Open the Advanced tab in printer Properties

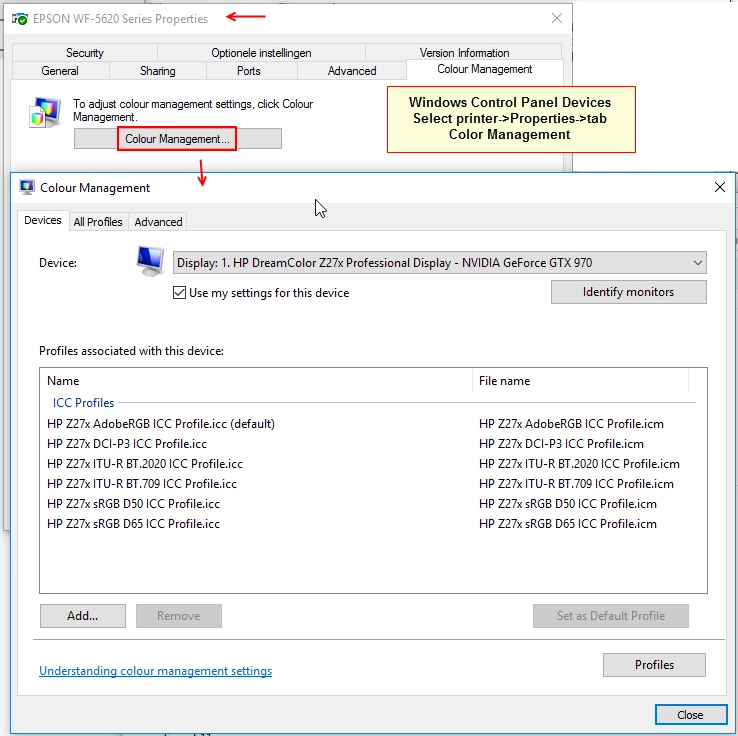click(x=352, y=71)
